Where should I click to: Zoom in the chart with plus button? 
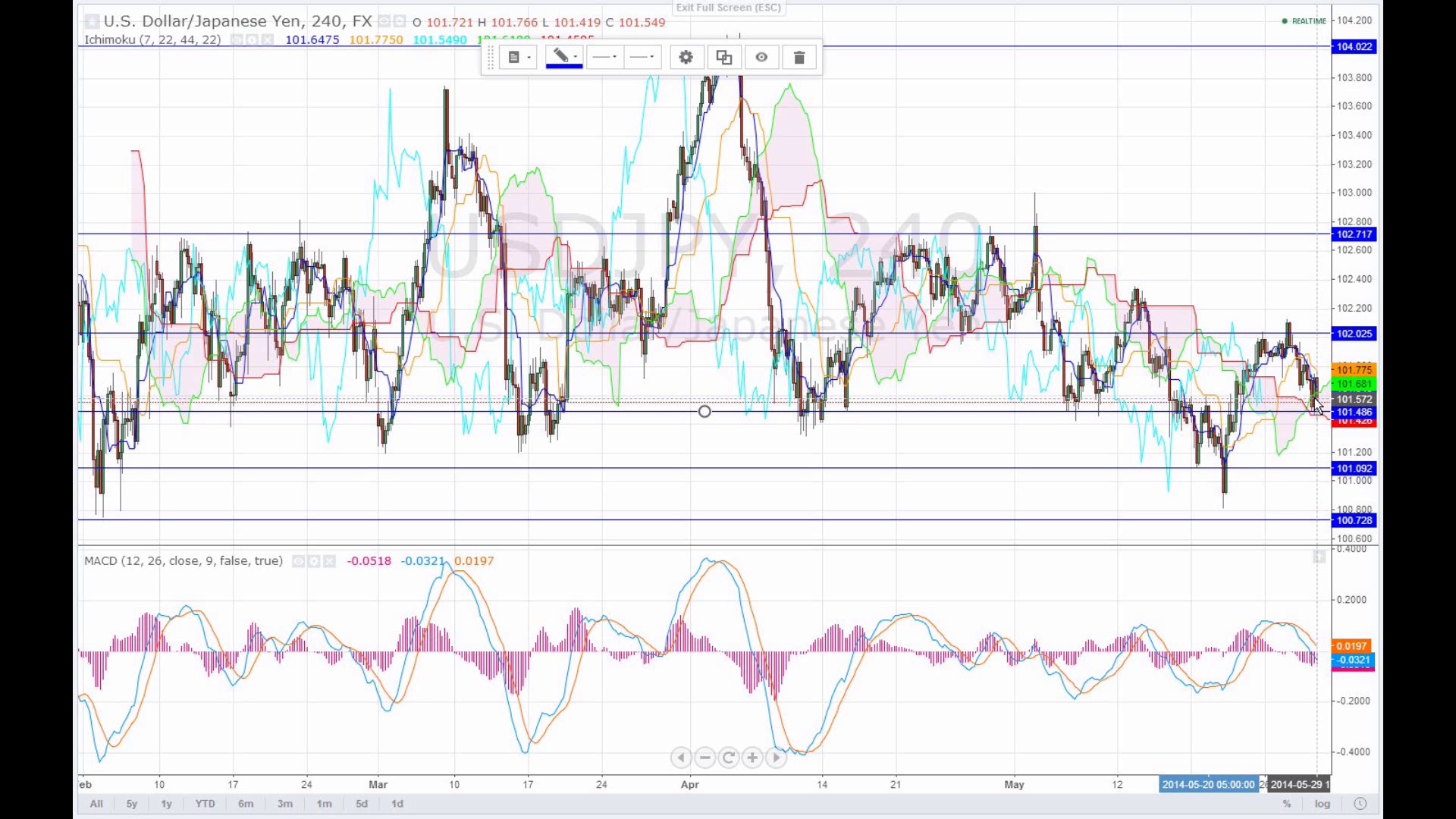[x=752, y=758]
